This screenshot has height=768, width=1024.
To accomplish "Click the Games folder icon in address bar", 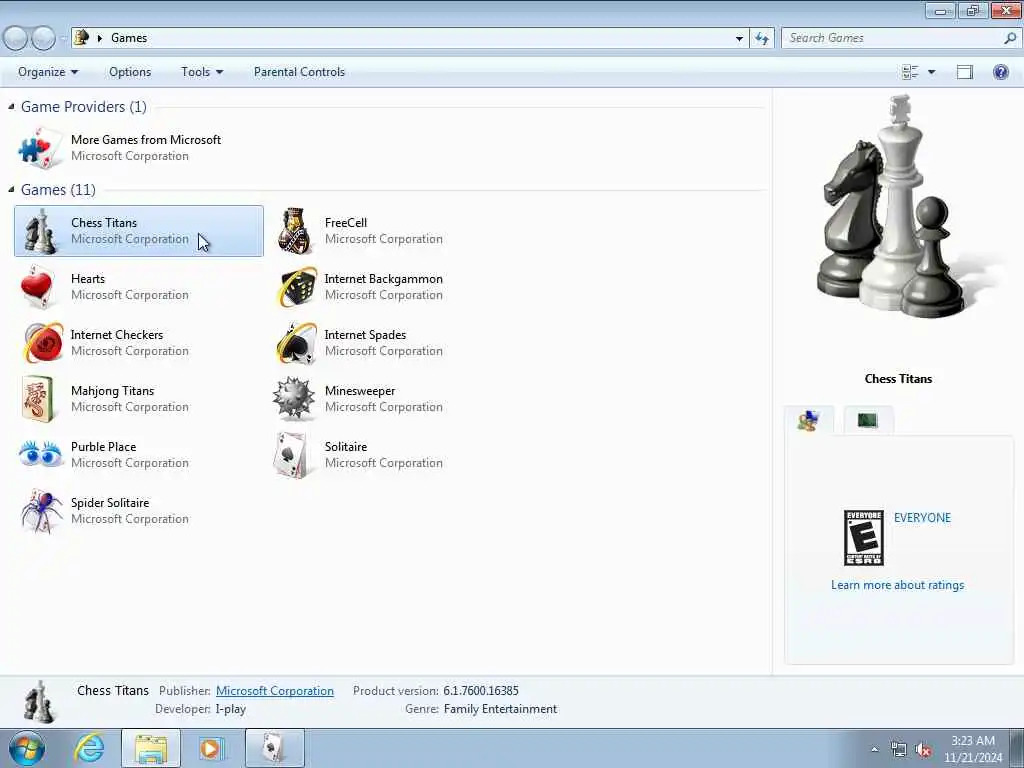I will click(x=81, y=37).
